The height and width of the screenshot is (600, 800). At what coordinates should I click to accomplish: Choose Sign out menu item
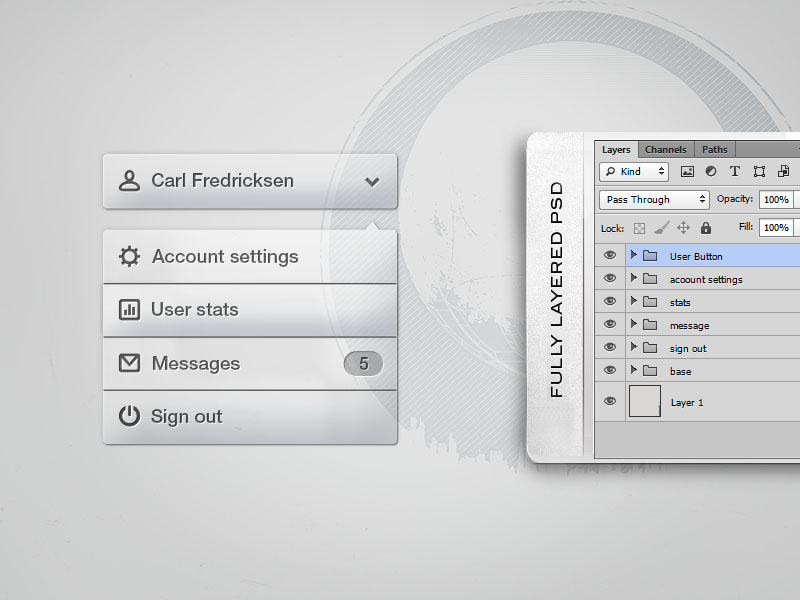[x=250, y=417]
